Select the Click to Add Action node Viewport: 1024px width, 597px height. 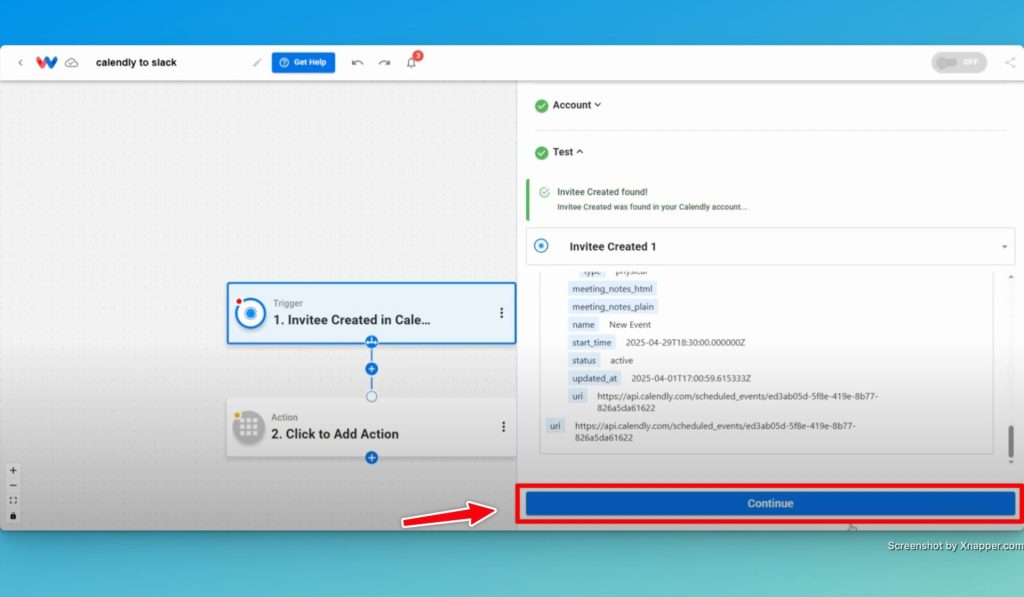coord(371,427)
